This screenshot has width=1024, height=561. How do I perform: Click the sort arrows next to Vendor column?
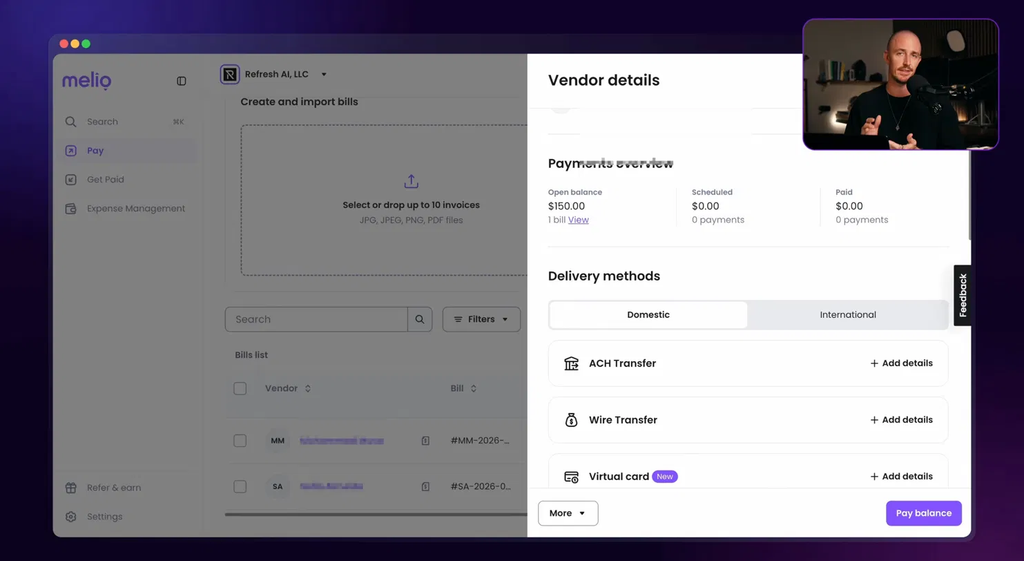tap(308, 389)
